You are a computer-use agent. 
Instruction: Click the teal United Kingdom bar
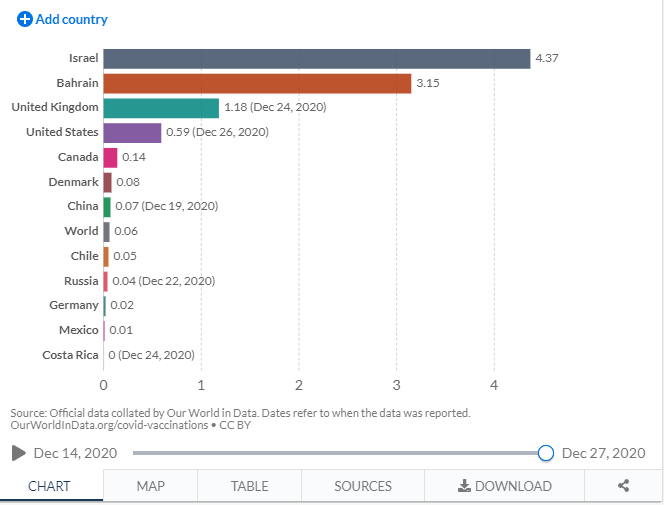[x=161, y=108]
